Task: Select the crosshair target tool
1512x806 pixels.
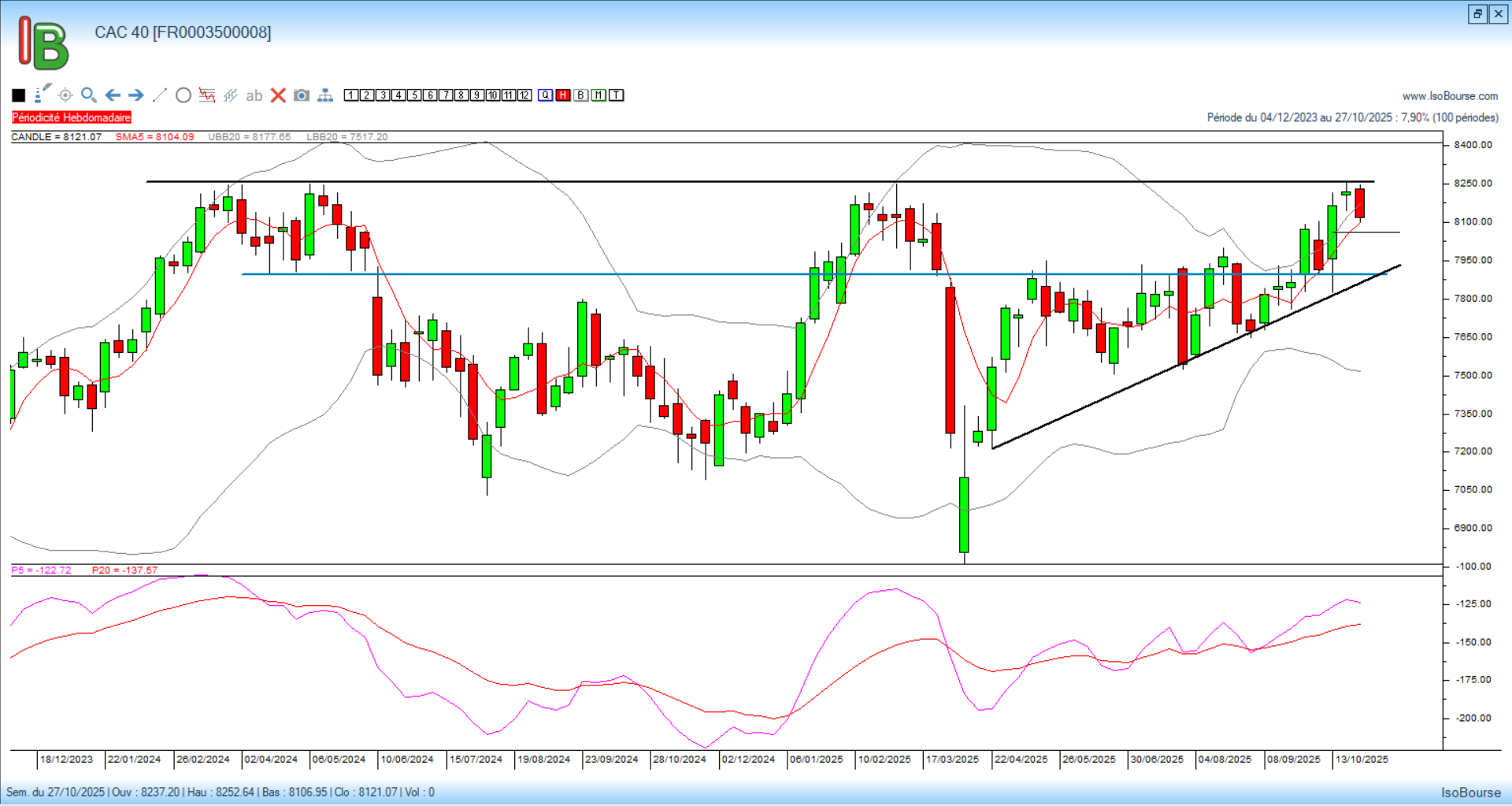Action: (x=65, y=95)
